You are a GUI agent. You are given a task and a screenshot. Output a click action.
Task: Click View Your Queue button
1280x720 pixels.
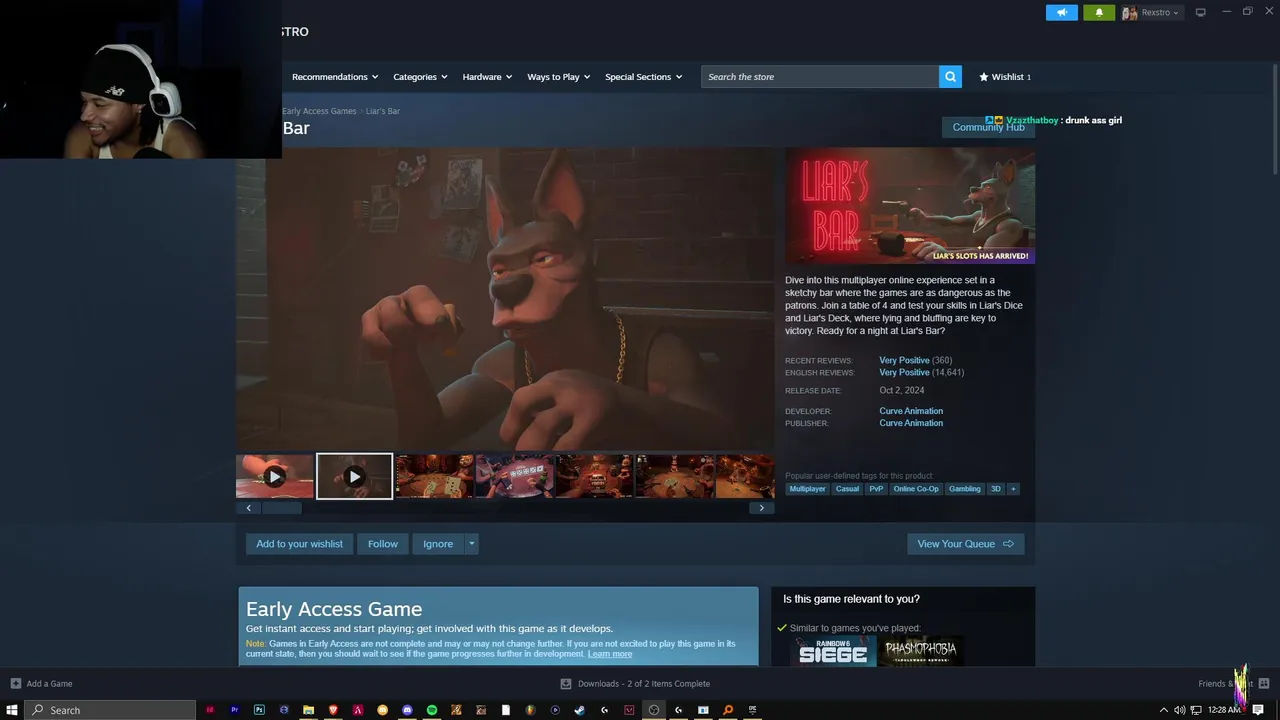[965, 544]
